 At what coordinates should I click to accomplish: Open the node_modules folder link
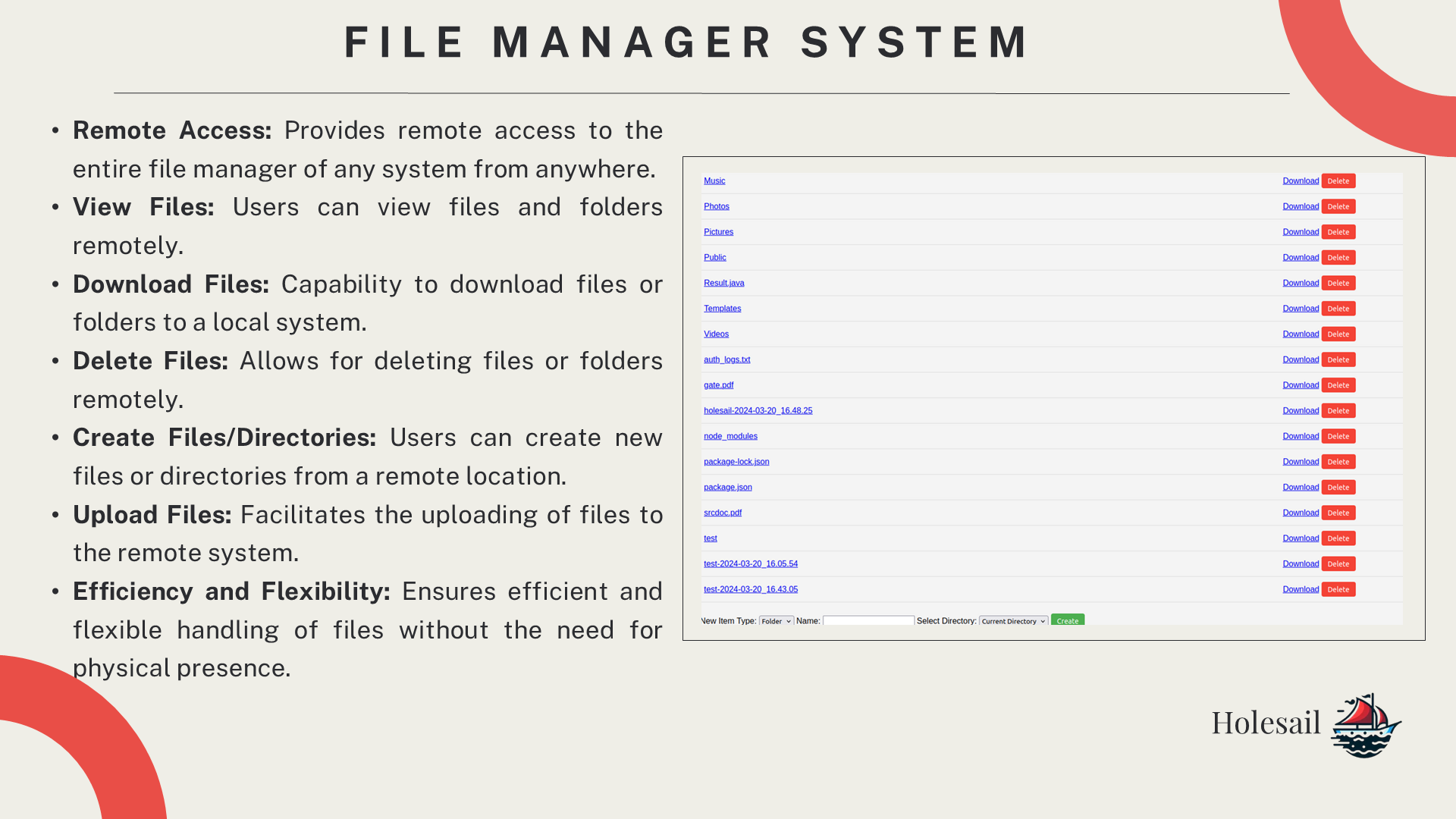pos(731,436)
